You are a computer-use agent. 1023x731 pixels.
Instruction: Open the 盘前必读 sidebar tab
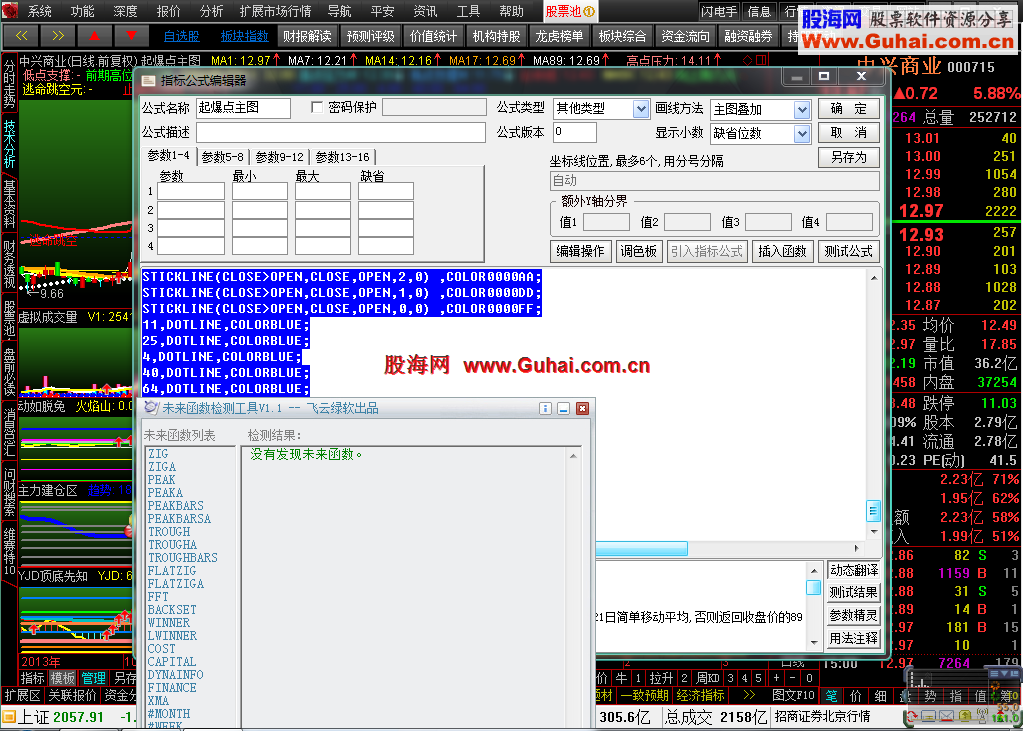(9, 373)
